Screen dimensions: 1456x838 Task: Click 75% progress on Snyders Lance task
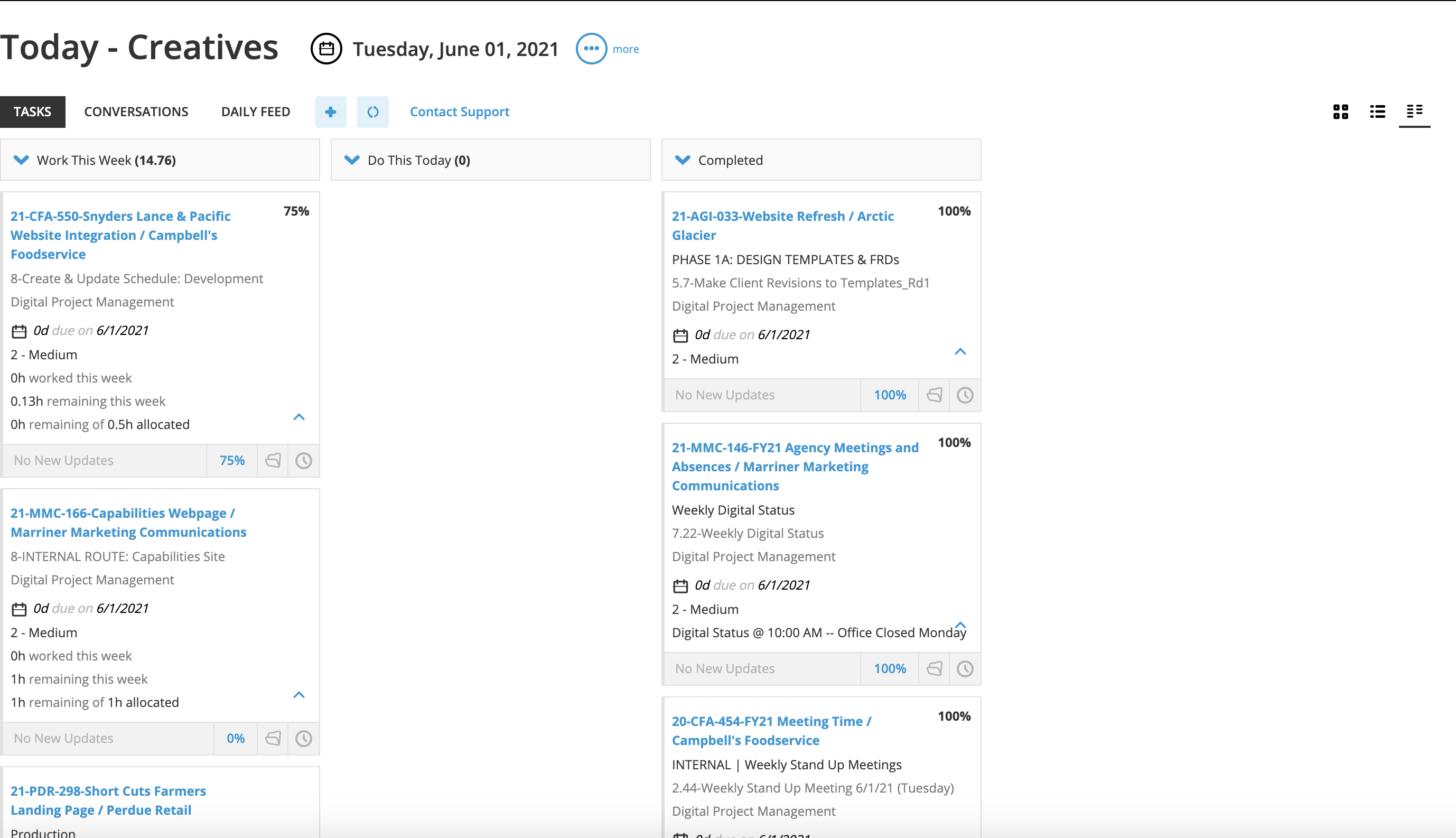coord(232,460)
